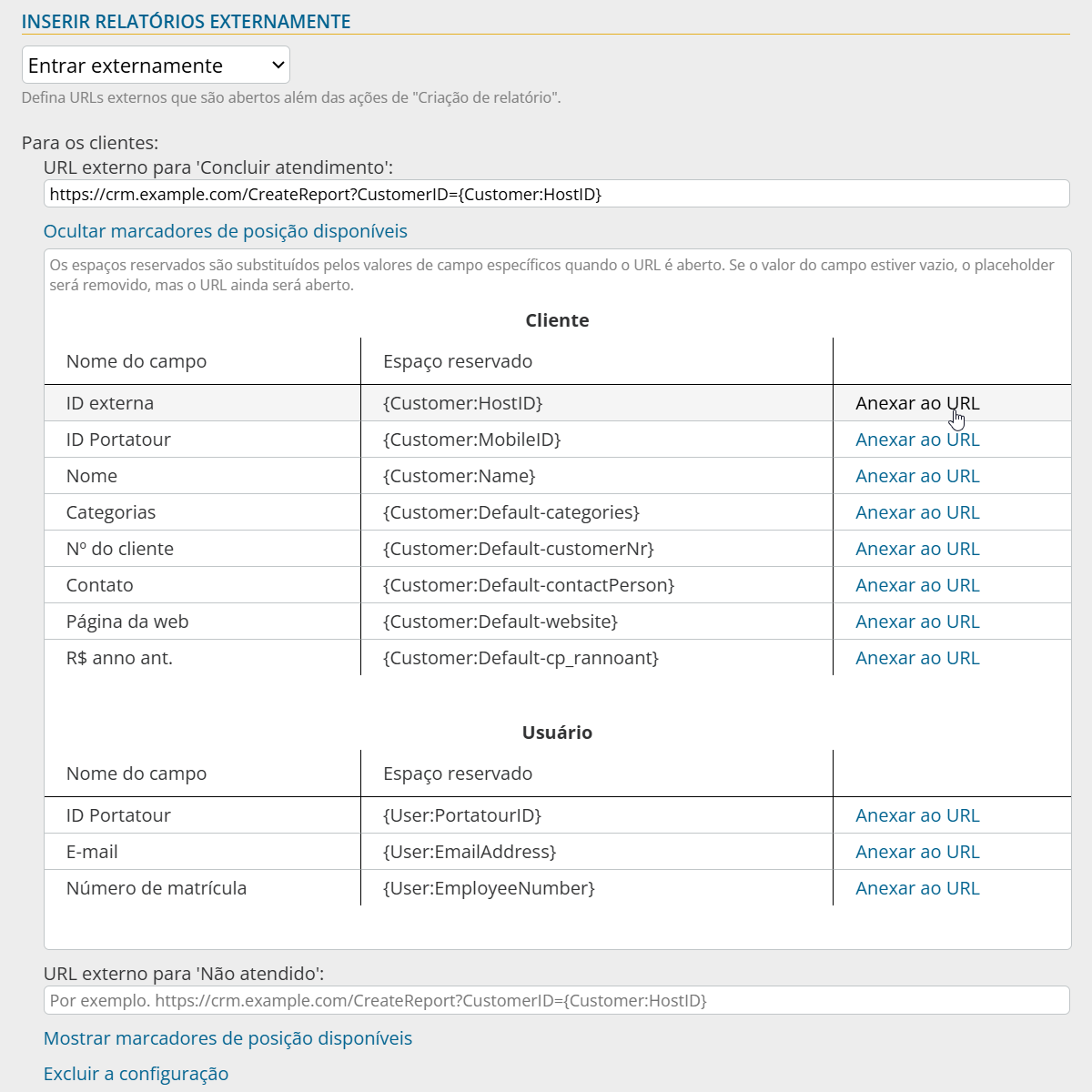Select the {Customer:HostID} placeholder cell

462,403
